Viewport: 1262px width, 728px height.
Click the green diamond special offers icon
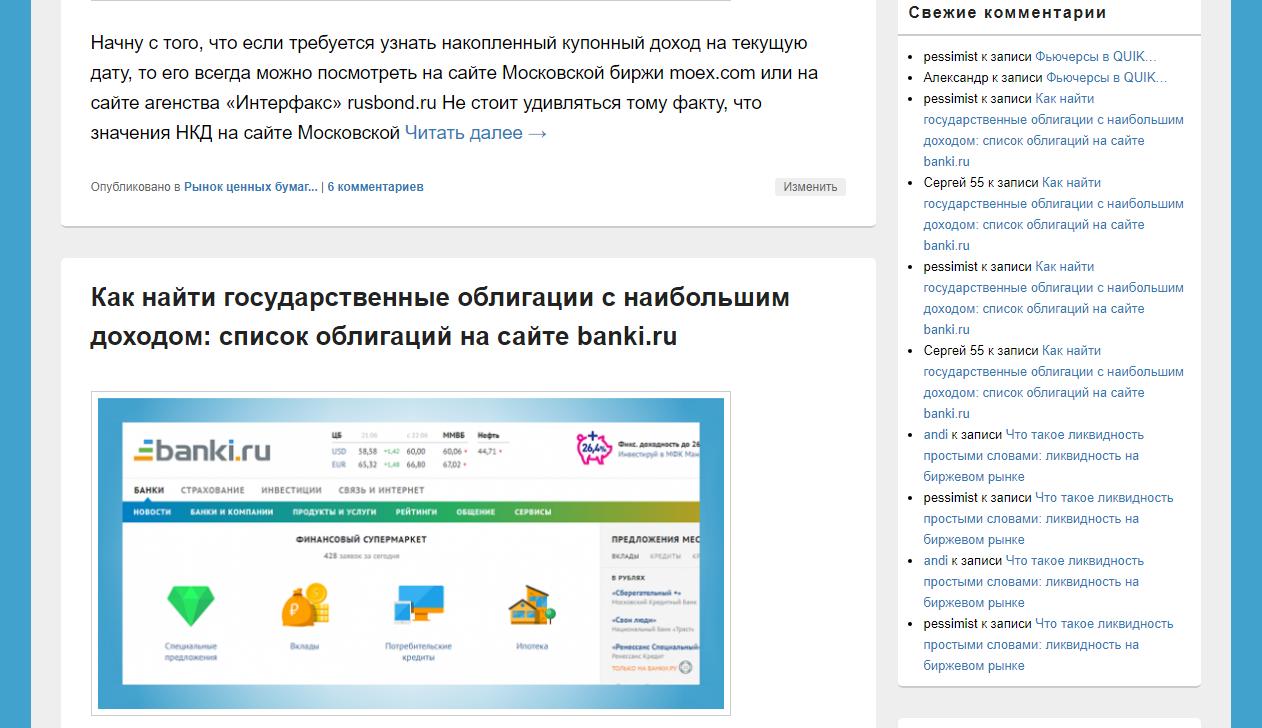(x=190, y=606)
